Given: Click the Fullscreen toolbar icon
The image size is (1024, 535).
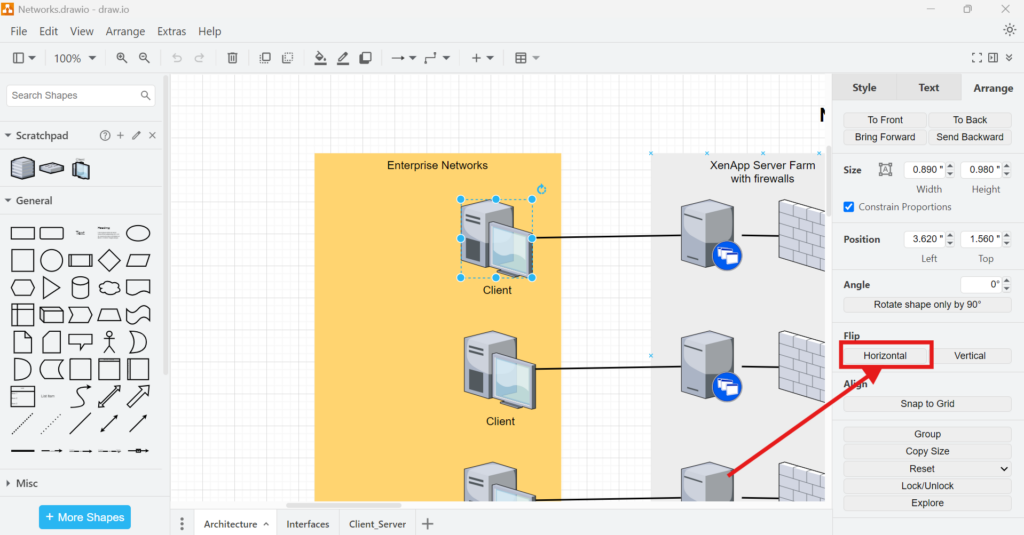Looking at the screenshot, I should [x=976, y=58].
